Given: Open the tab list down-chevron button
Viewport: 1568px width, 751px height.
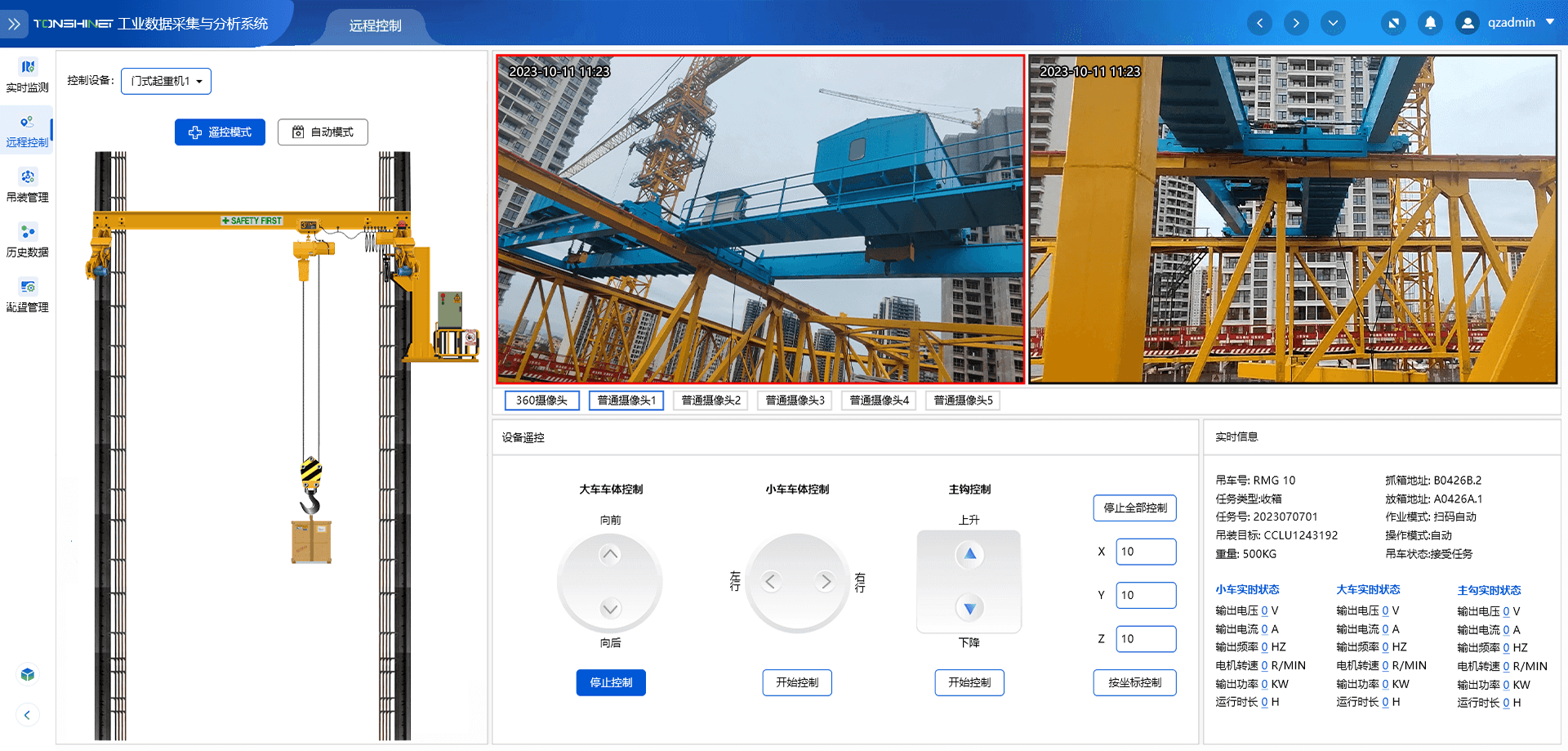Looking at the screenshot, I should tap(1333, 23).
